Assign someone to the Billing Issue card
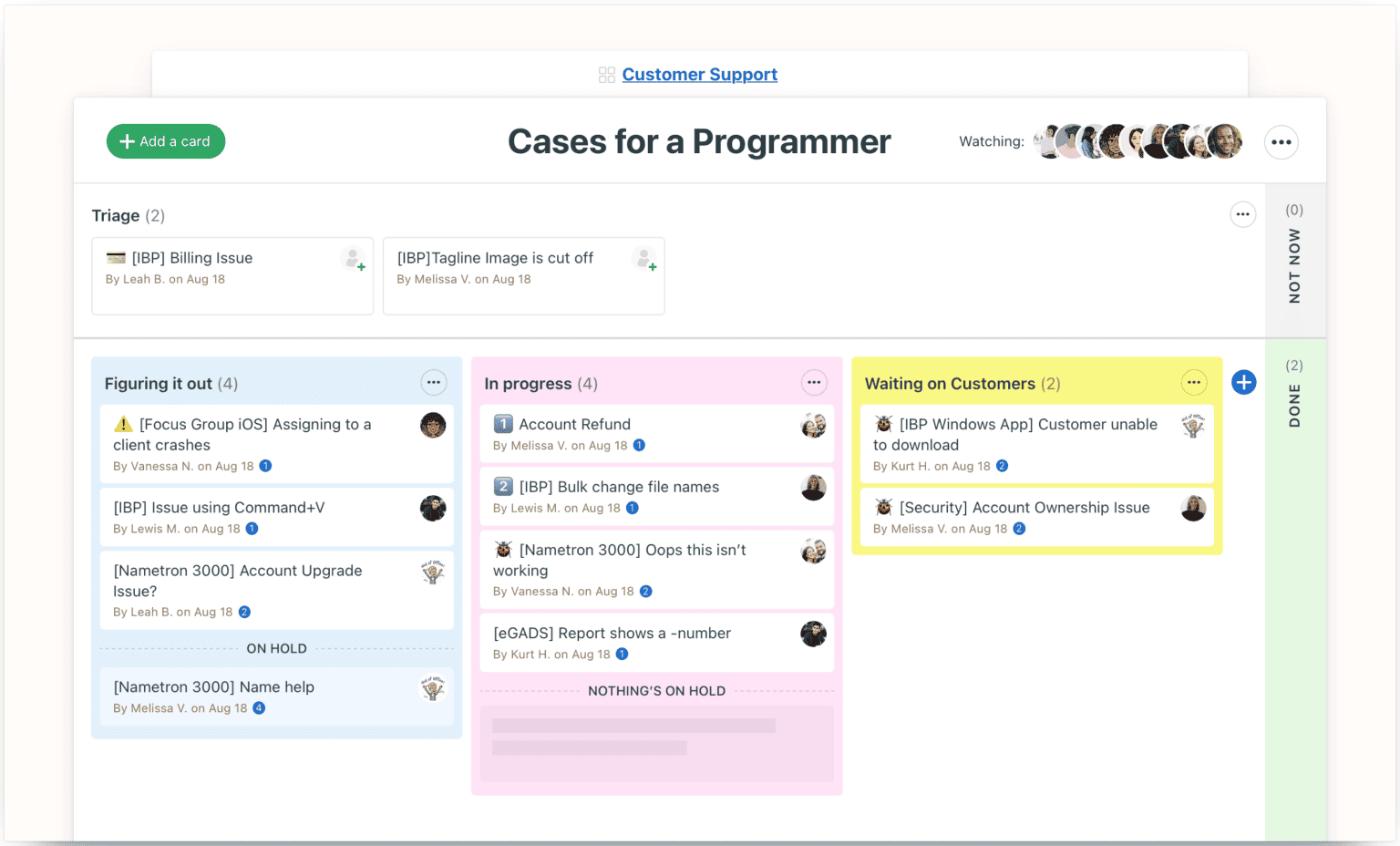1400x846 pixels. pyautogui.click(x=354, y=258)
